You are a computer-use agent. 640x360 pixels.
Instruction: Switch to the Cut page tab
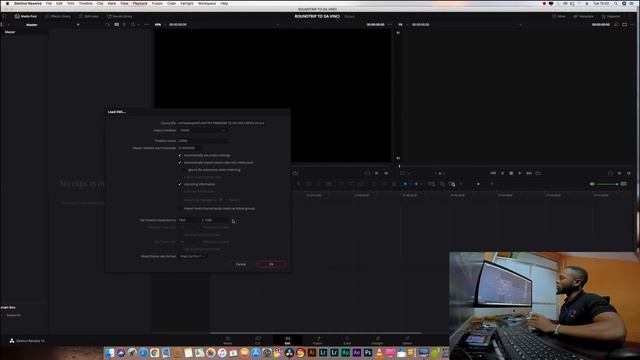[x=258, y=340]
